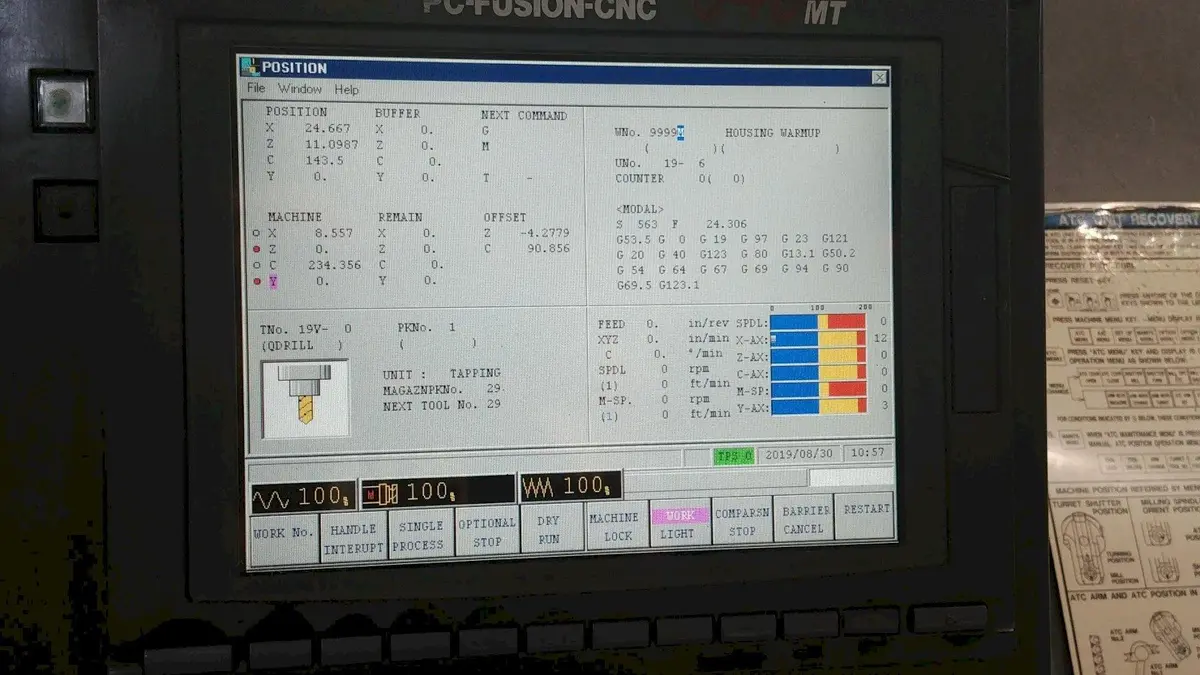The image size is (1200, 675).
Task: Click the WNo. 9999 work number field
Action: (x=665, y=133)
